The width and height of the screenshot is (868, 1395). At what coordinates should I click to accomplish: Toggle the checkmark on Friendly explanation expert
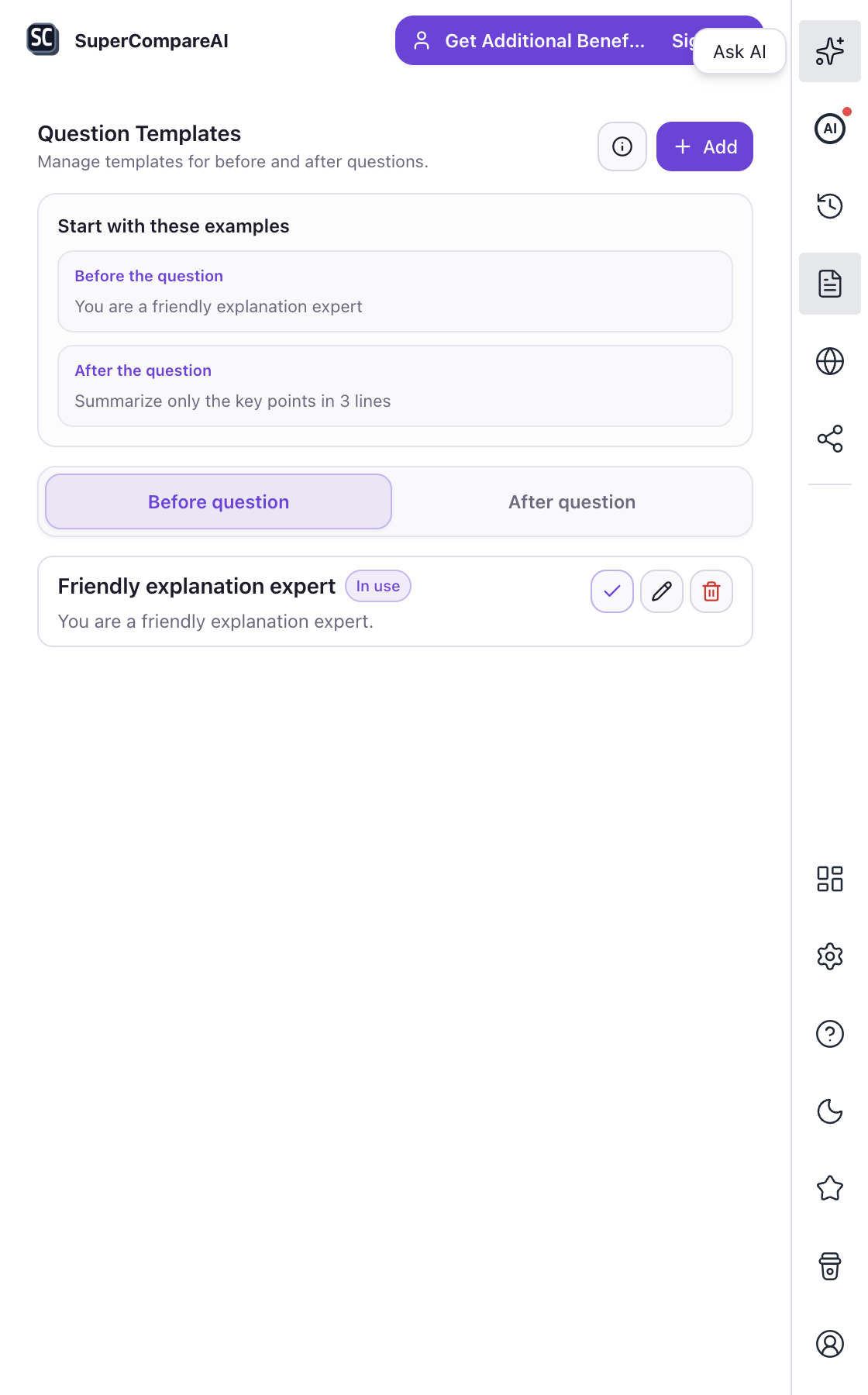(x=612, y=591)
